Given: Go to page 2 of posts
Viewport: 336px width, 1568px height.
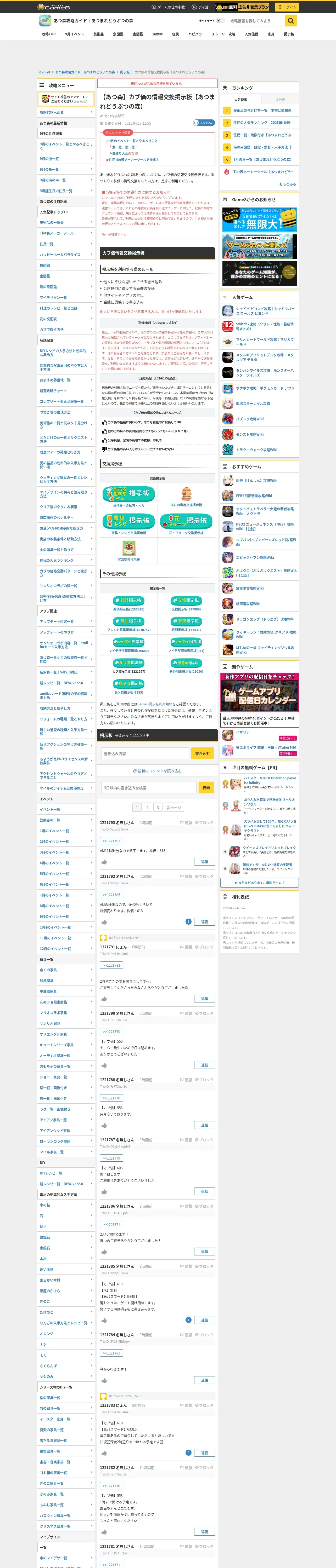Looking at the screenshot, I should coord(147,807).
